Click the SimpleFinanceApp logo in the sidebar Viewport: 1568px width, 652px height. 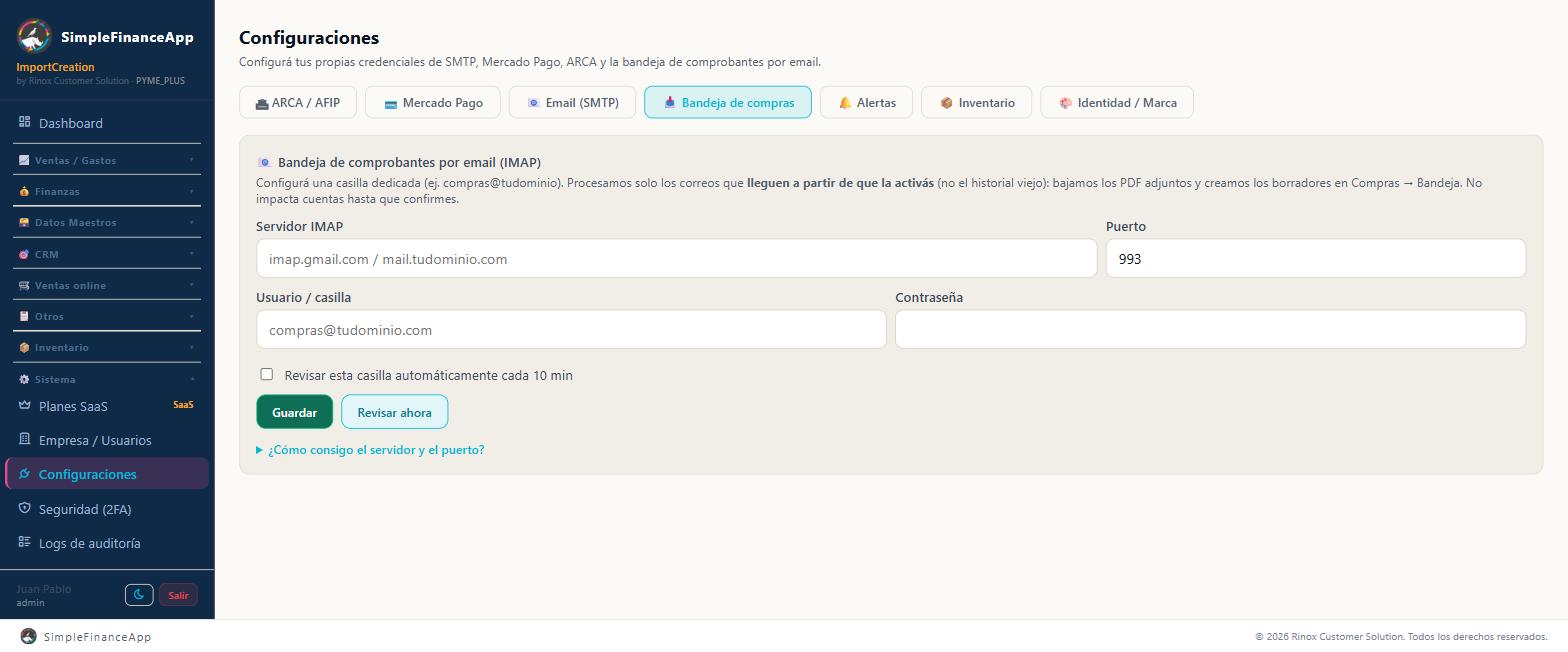(x=34, y=36)
